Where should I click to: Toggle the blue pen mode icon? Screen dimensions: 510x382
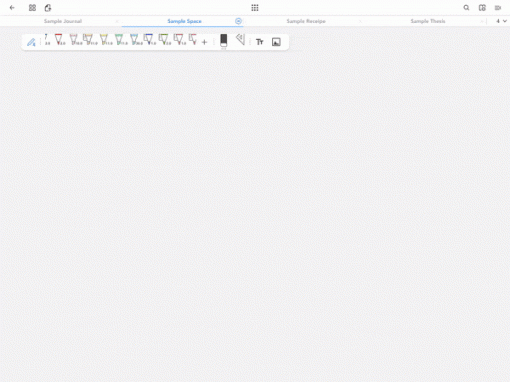pos(31,42)
